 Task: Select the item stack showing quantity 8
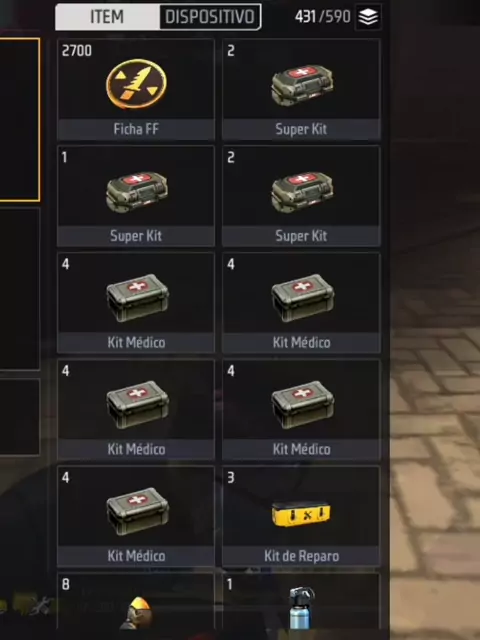[136, 601]
